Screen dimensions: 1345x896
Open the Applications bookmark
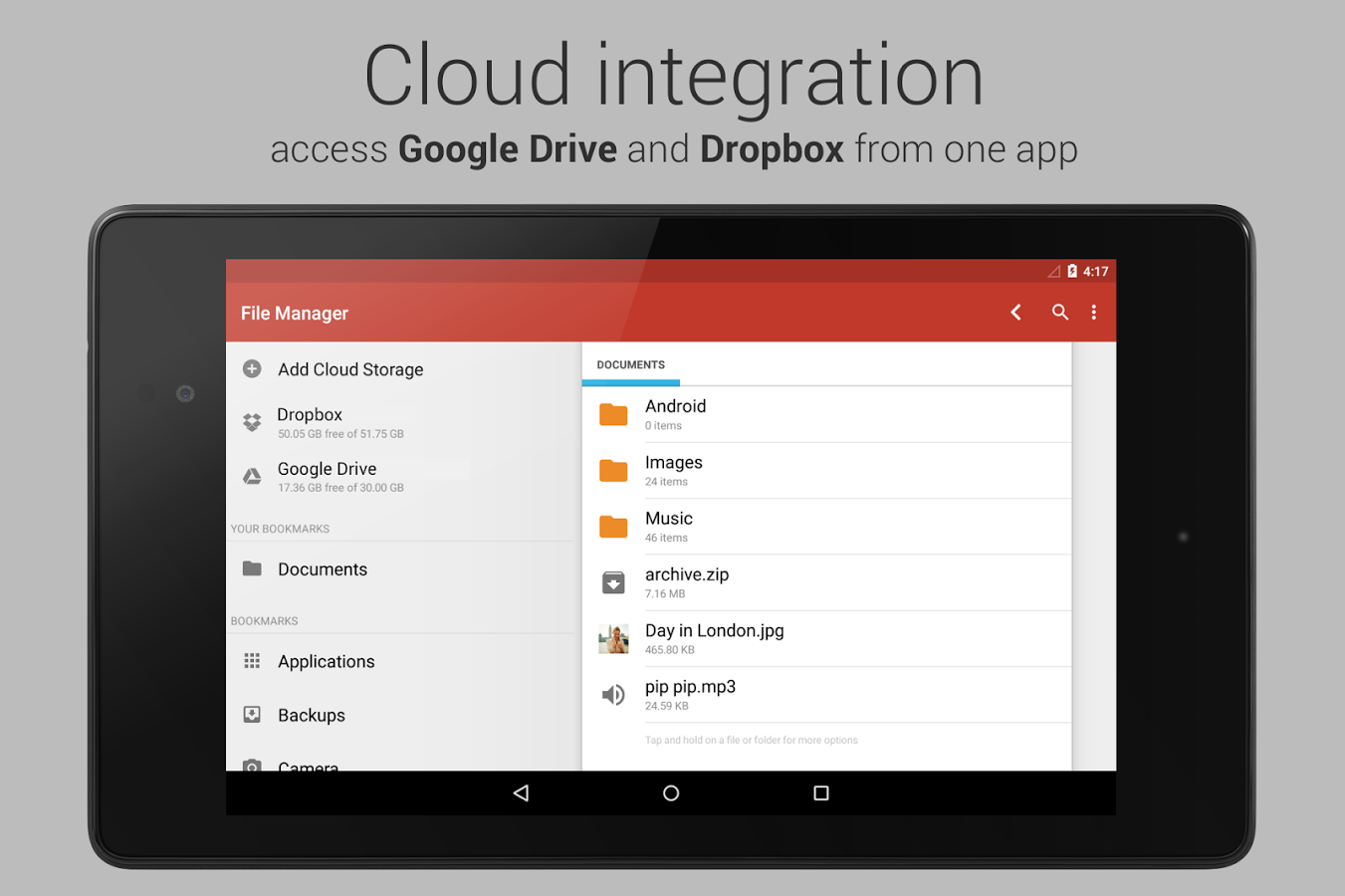403,661
